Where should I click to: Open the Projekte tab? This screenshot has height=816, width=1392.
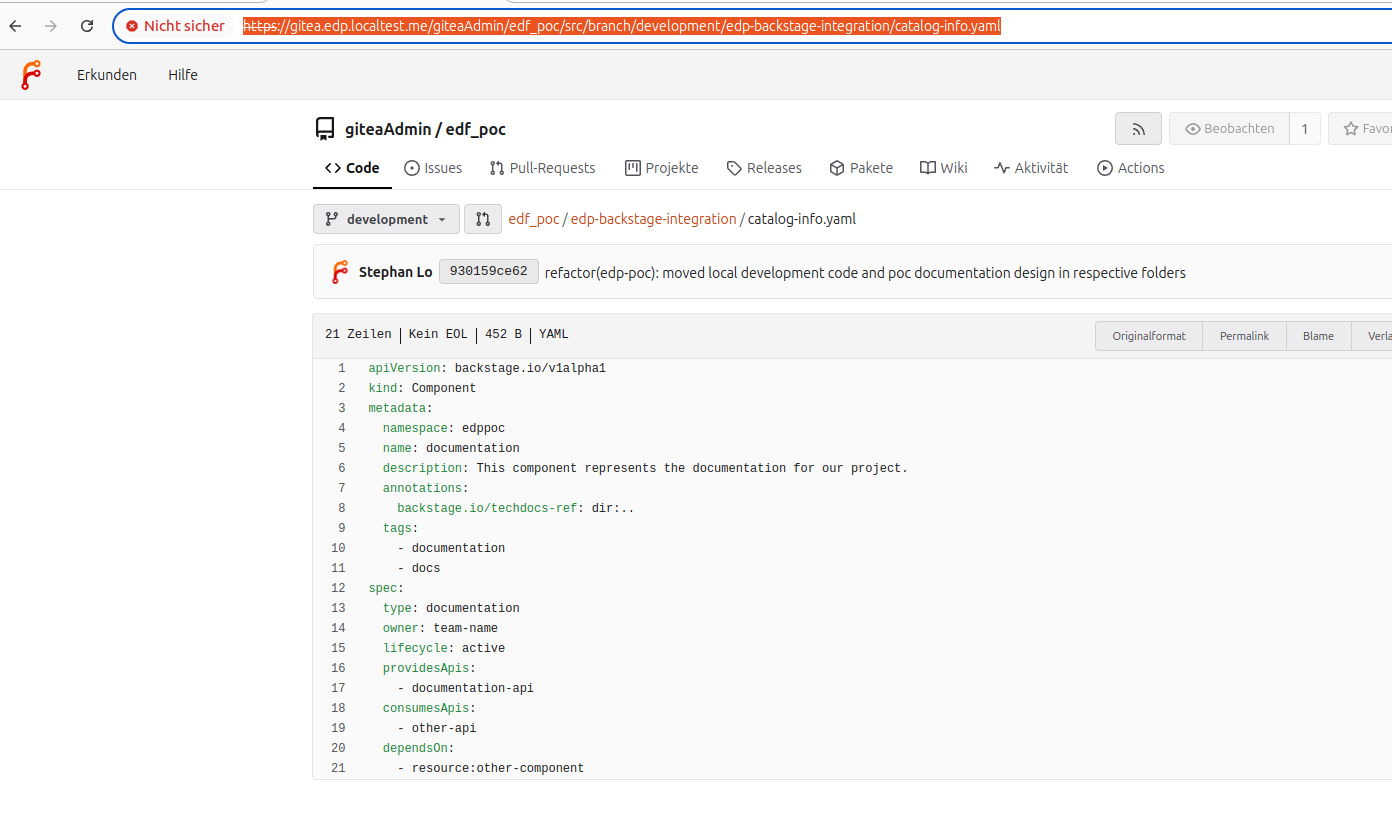coord(662,168)
